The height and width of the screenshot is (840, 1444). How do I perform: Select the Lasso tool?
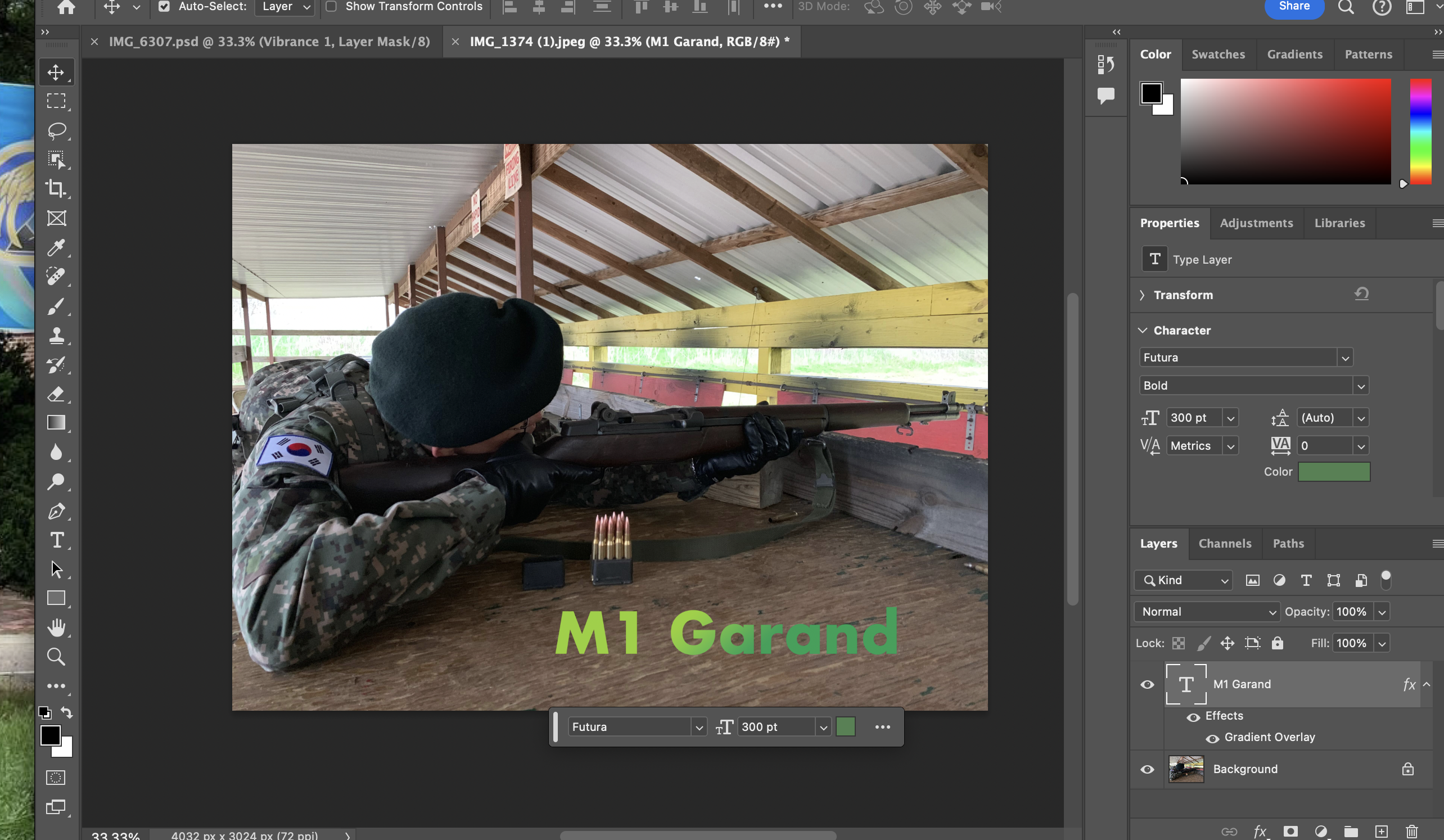pos(56,130)
